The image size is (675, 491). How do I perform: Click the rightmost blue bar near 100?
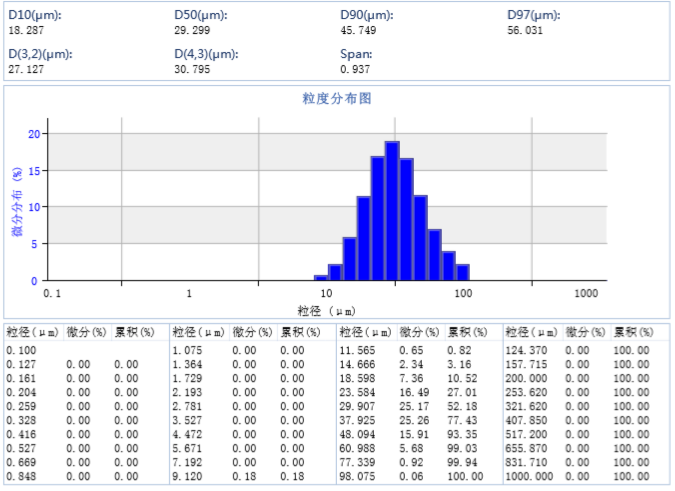[x=463, y=272]
